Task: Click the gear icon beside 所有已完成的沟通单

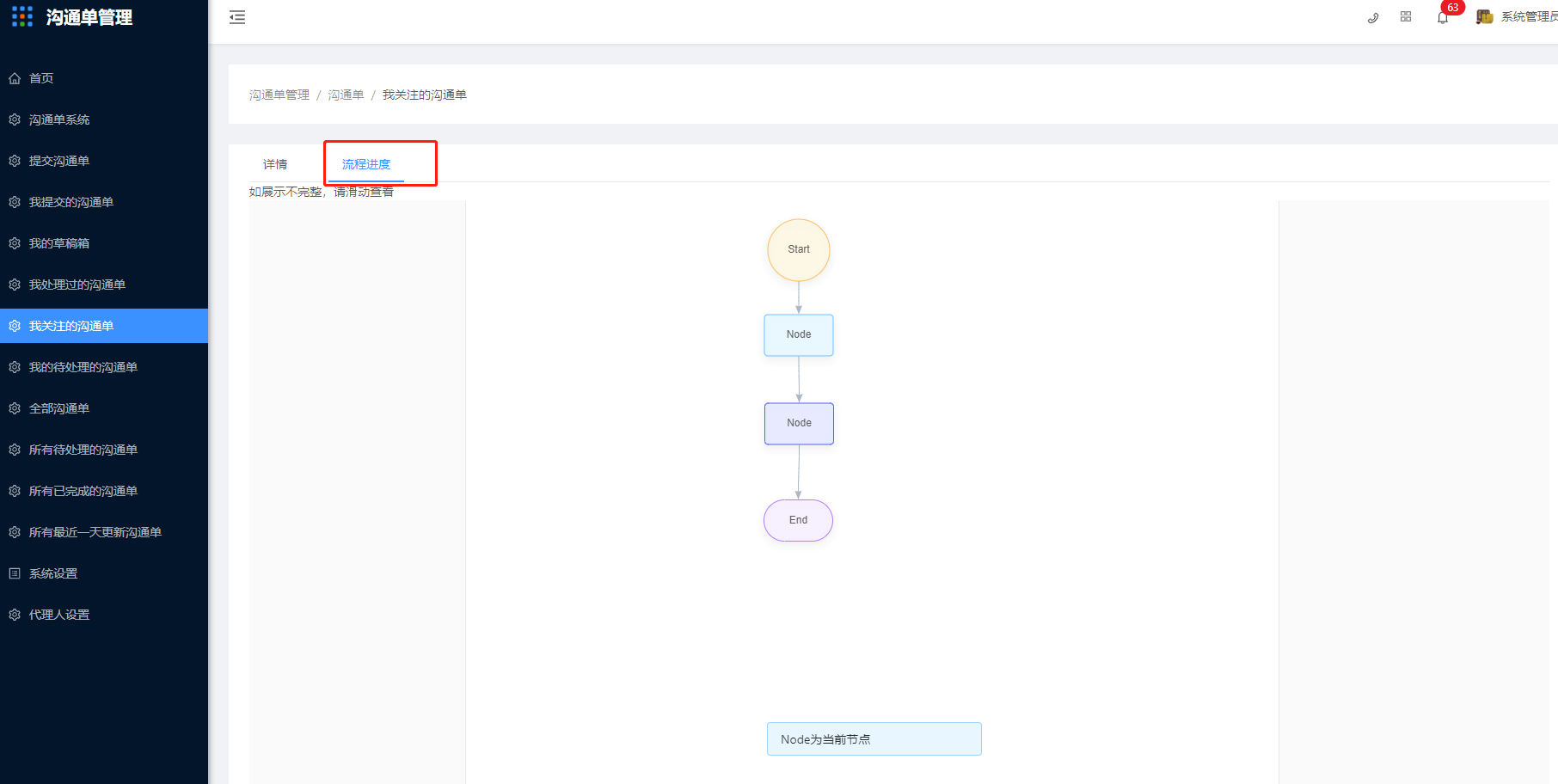Action: 15,491
